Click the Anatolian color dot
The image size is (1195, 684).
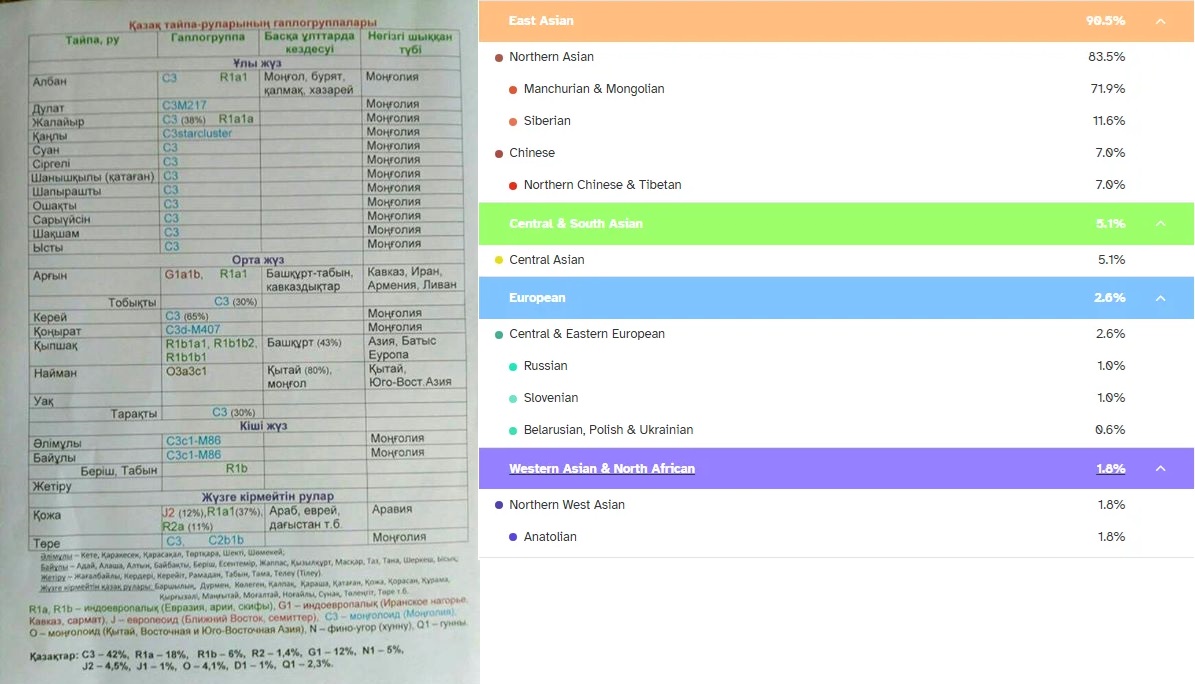coord(513,537)
